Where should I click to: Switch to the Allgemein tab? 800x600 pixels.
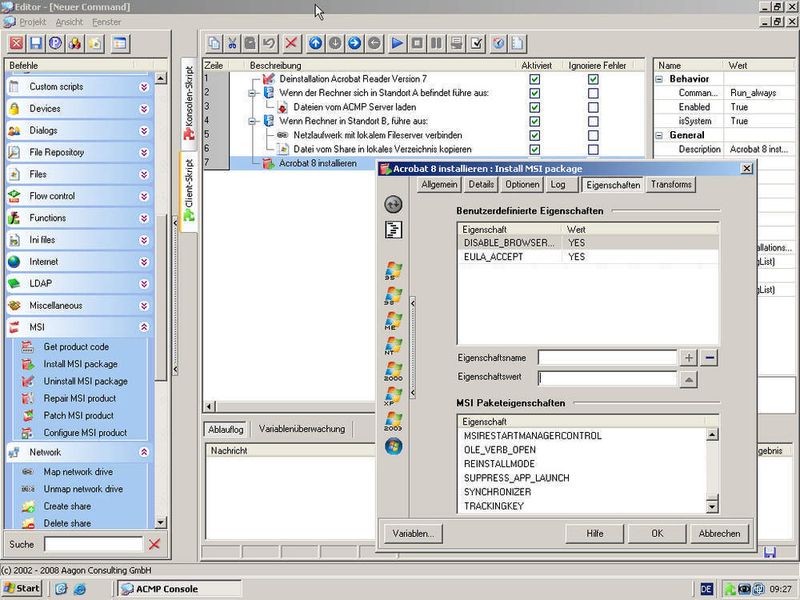[x=439, y=185]
